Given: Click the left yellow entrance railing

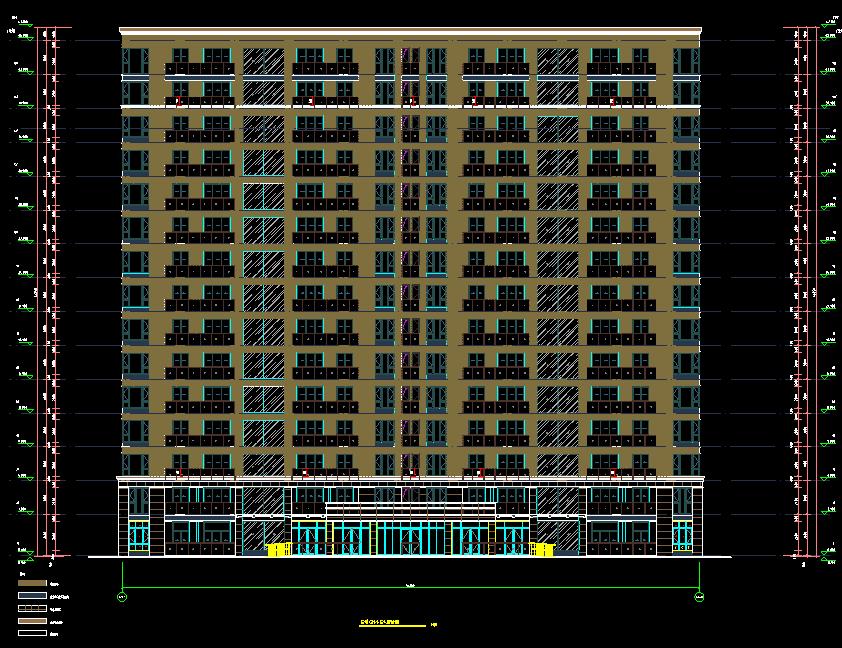Looking at the screenshot, I should [x=279, y=550].
